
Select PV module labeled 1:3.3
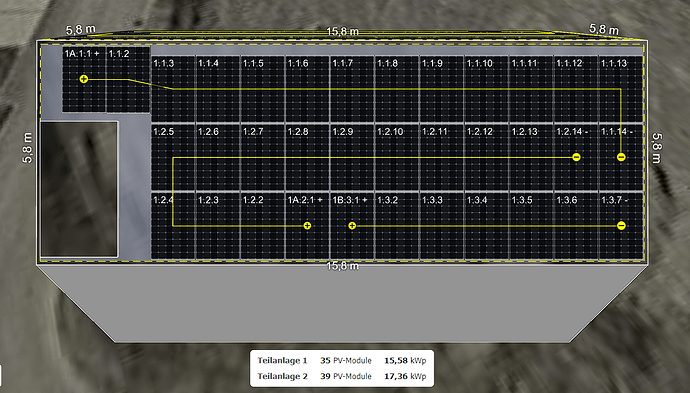(x=442, y=226)
